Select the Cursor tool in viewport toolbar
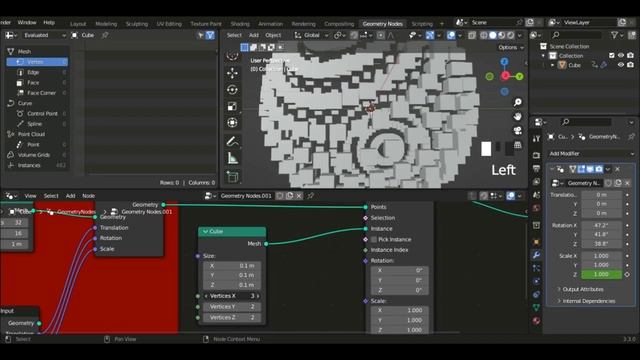 [233, 56]
